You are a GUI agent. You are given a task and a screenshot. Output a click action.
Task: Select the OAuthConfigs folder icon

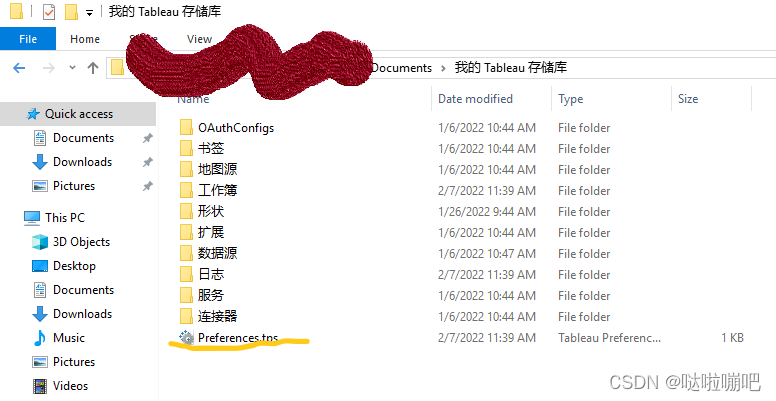point(186,128)
